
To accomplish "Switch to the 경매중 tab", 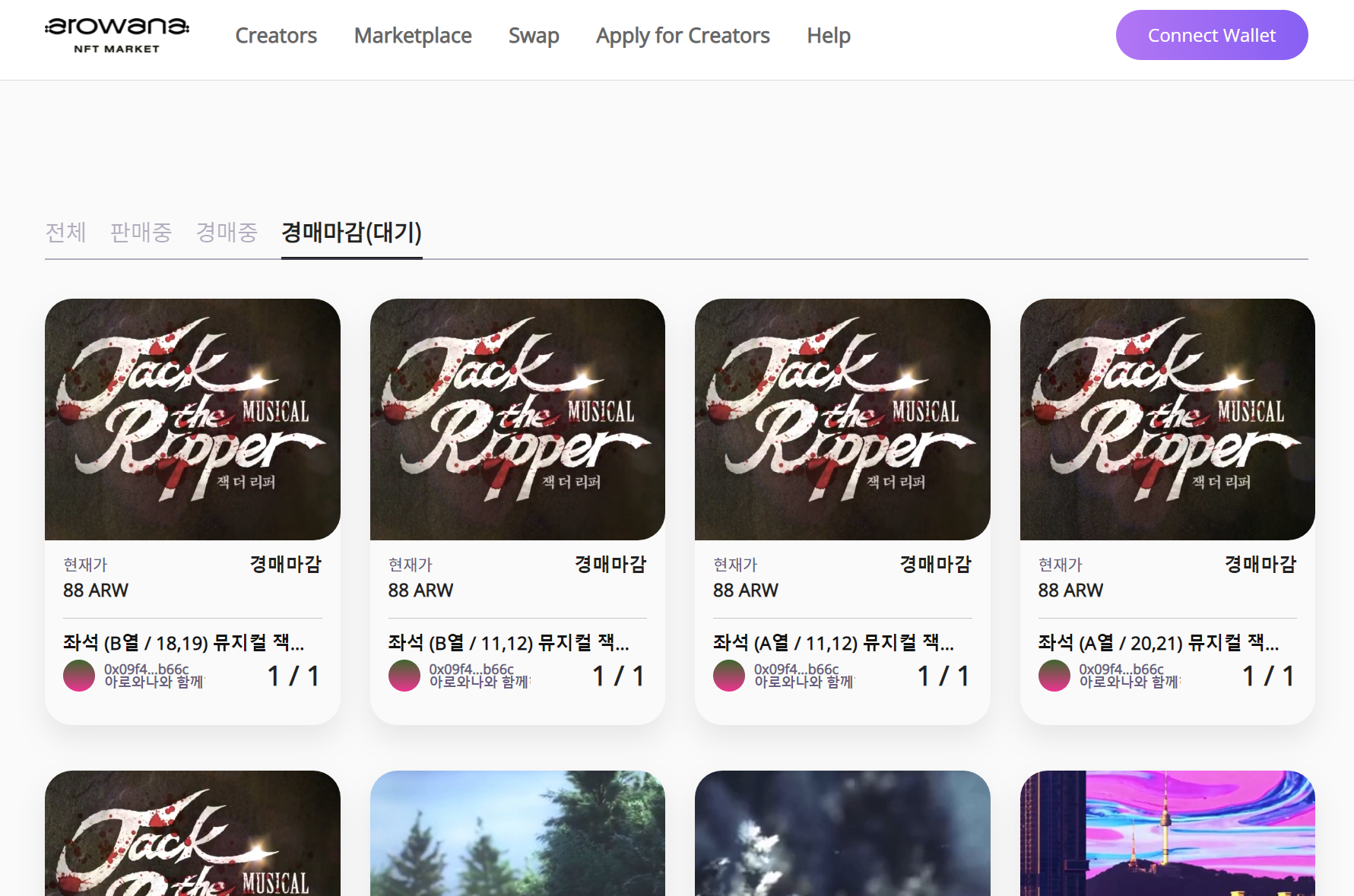I will pos(227,232).
